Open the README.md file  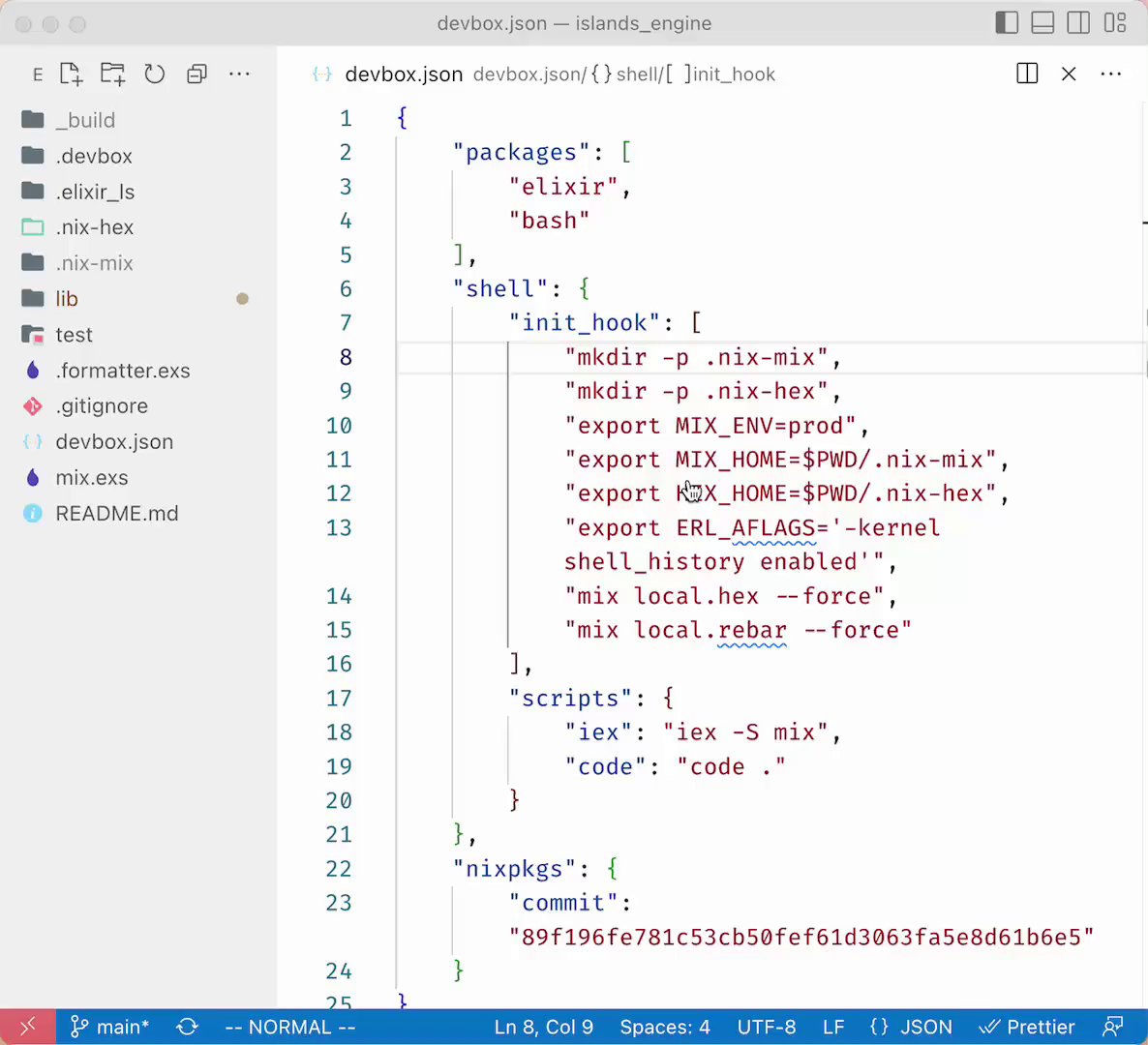tap(138, 513)
